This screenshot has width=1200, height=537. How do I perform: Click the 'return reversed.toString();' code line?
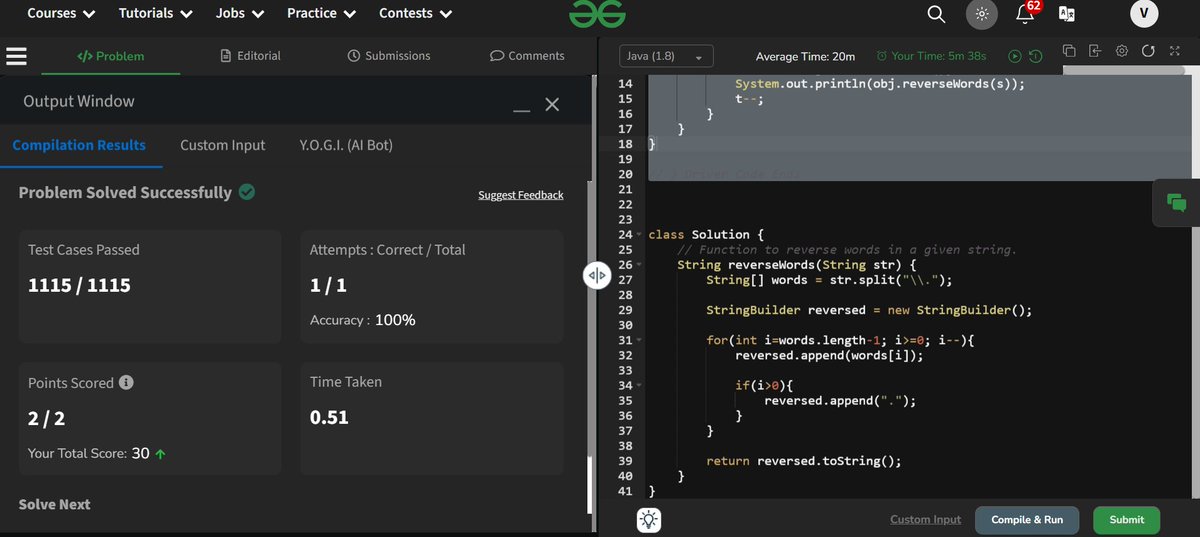[804, 461]
